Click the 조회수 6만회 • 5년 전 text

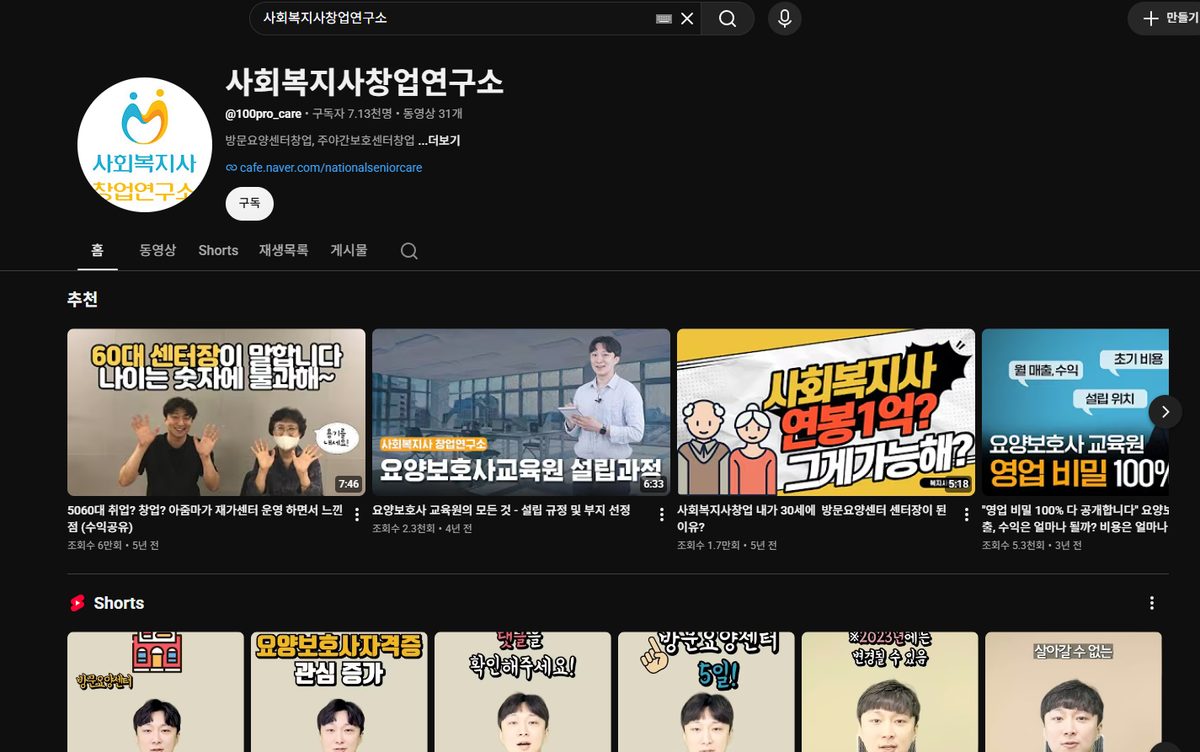pos(112,545)
